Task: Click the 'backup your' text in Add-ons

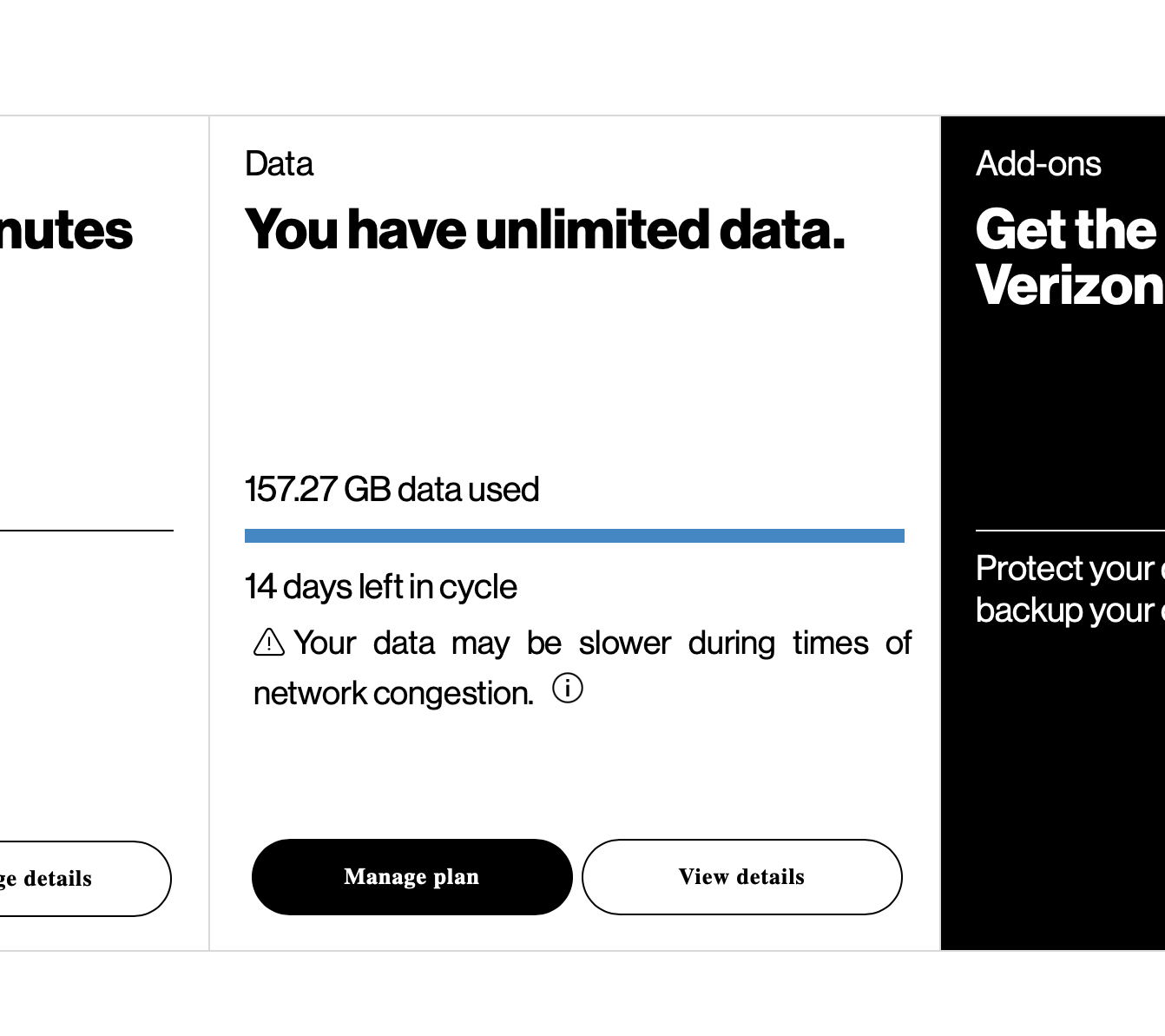Action: point(1065,610)
